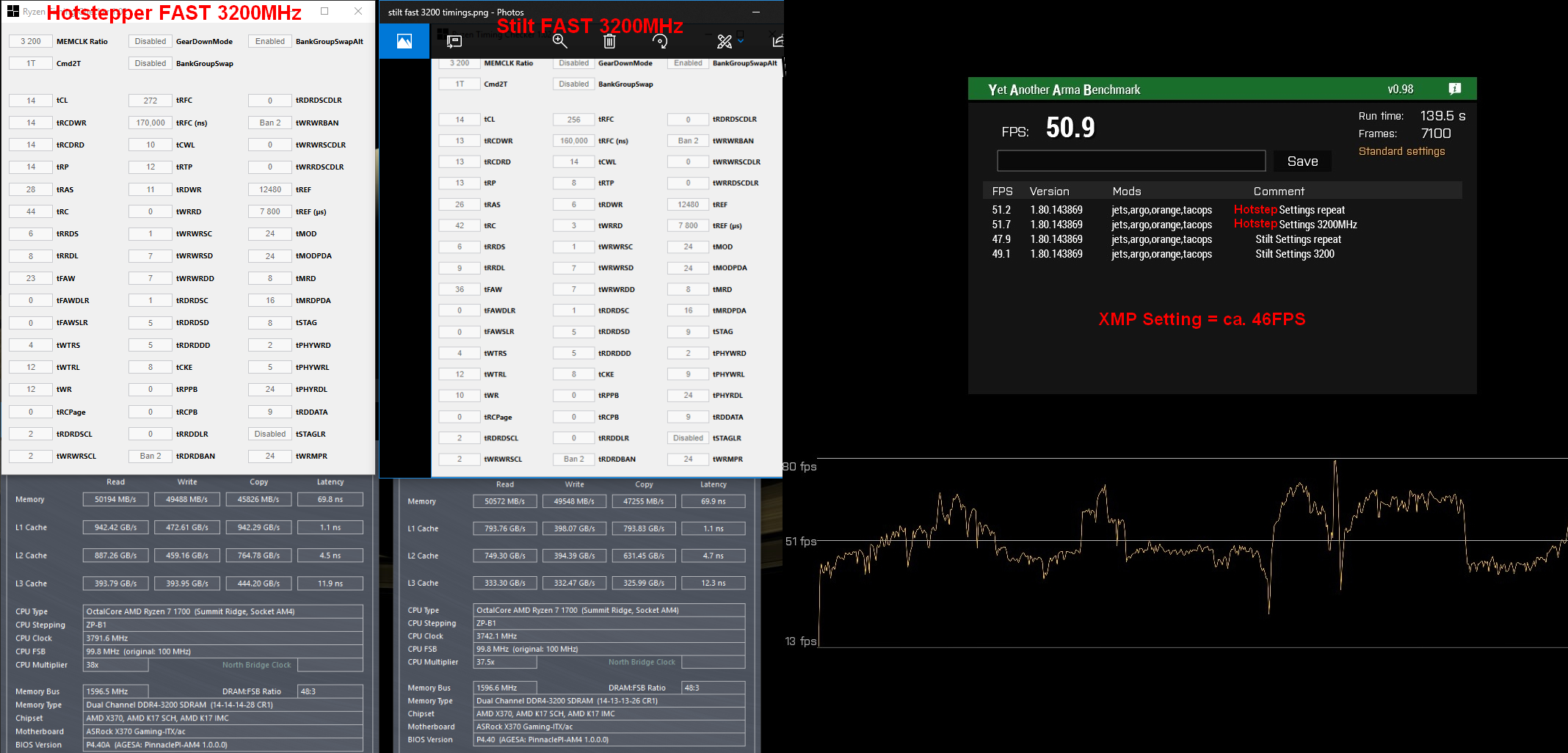The width and height of the screenshot is (1568, 753).
Task: Click L3 Cache latency 12.3 ns
Action: (714, 583)
